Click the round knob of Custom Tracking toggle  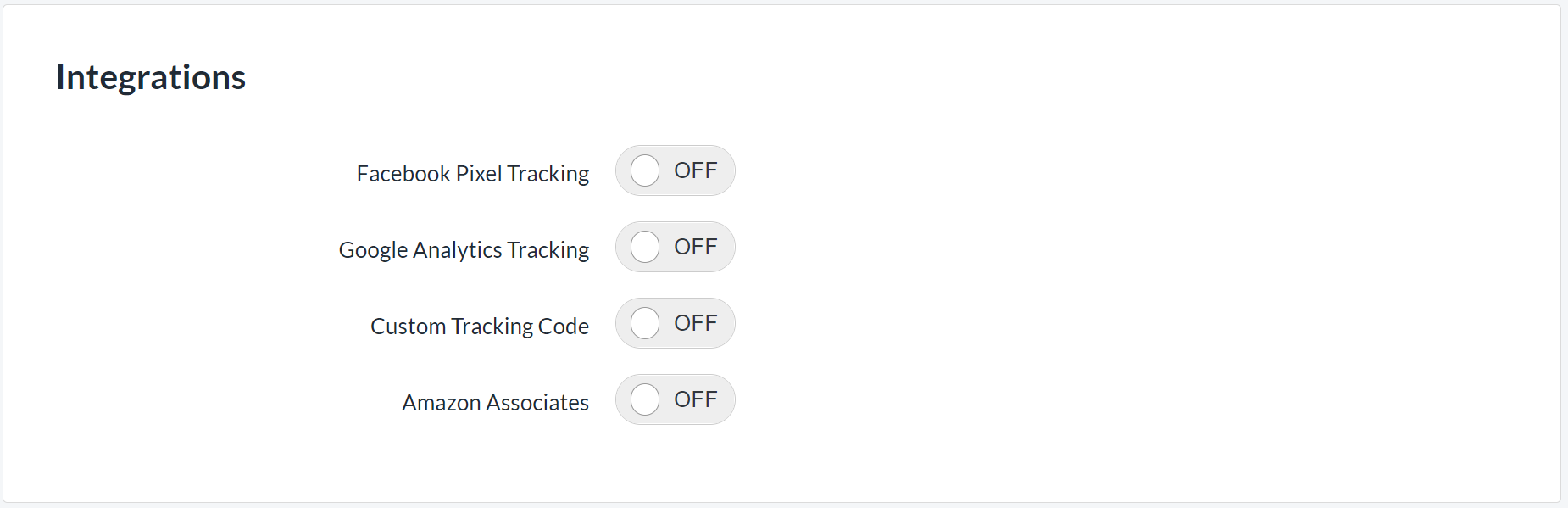[645, 323]
